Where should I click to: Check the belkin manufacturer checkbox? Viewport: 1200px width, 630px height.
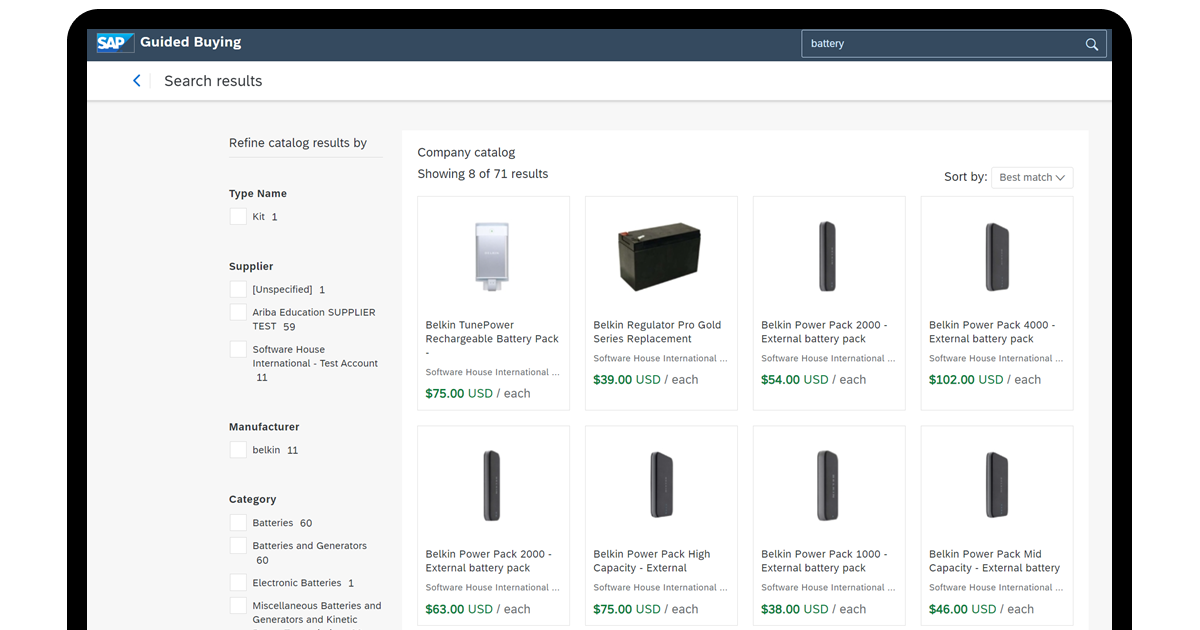tap(238, 450)
